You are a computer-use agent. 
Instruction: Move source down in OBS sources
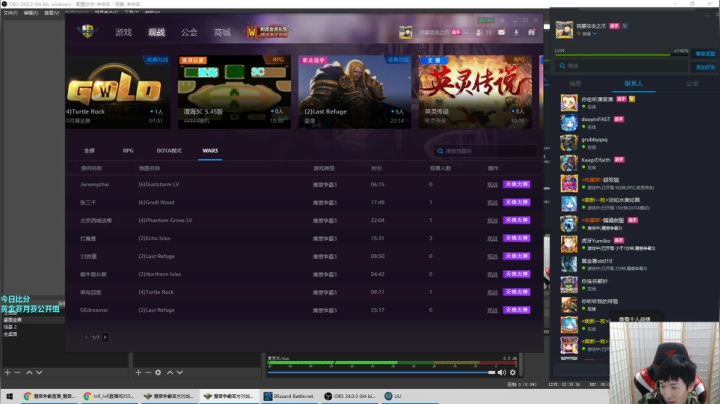coord(180,372)
